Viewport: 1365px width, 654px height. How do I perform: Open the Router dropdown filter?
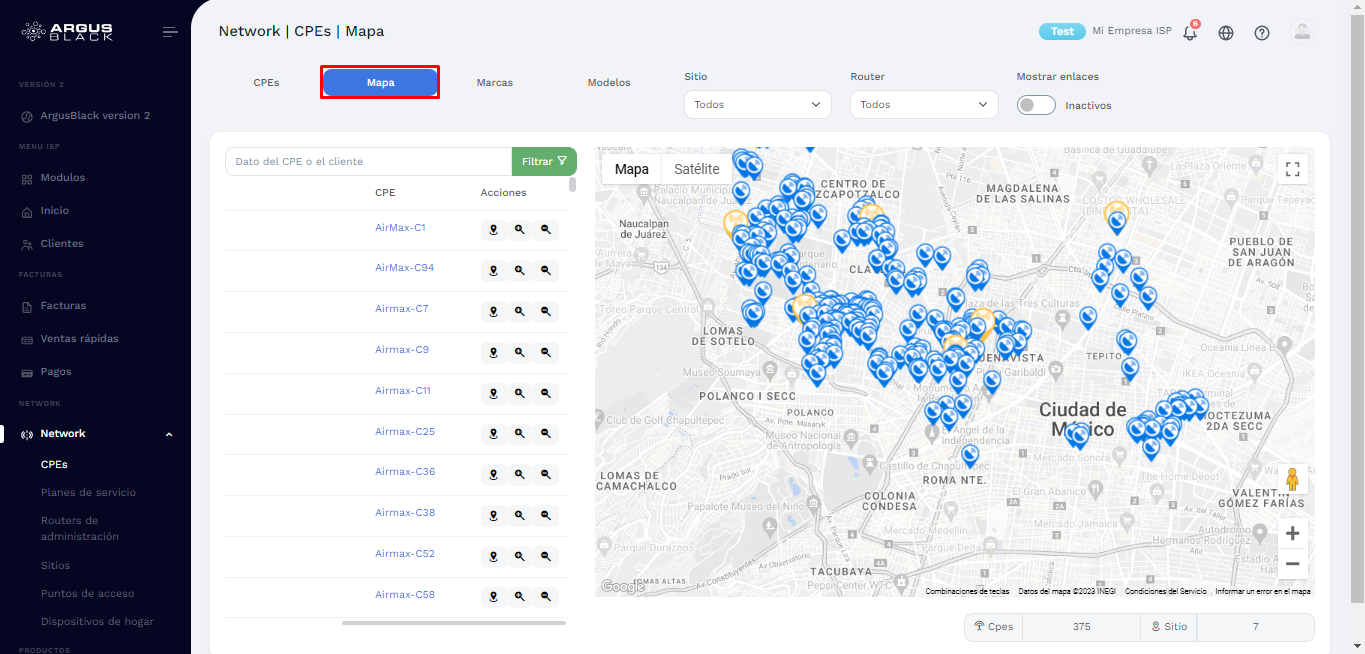[923, 104]
